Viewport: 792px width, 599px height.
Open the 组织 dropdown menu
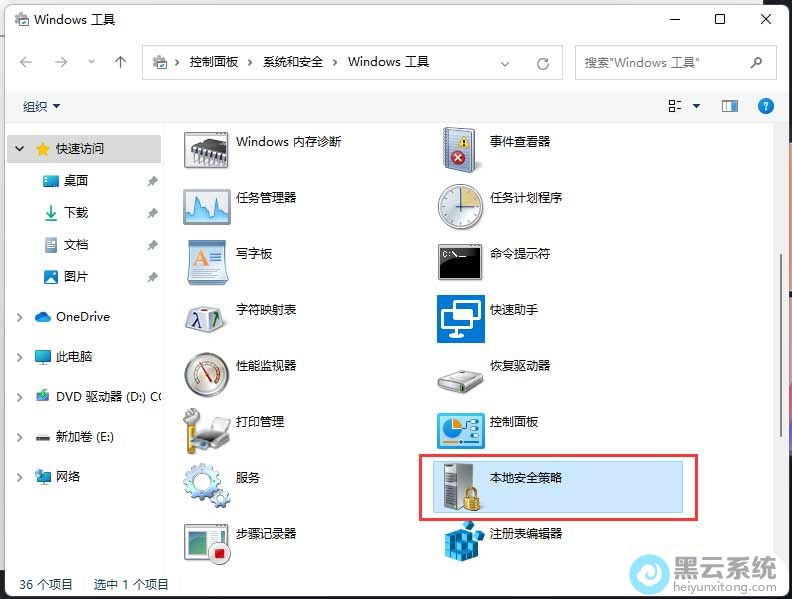(42, 106)
